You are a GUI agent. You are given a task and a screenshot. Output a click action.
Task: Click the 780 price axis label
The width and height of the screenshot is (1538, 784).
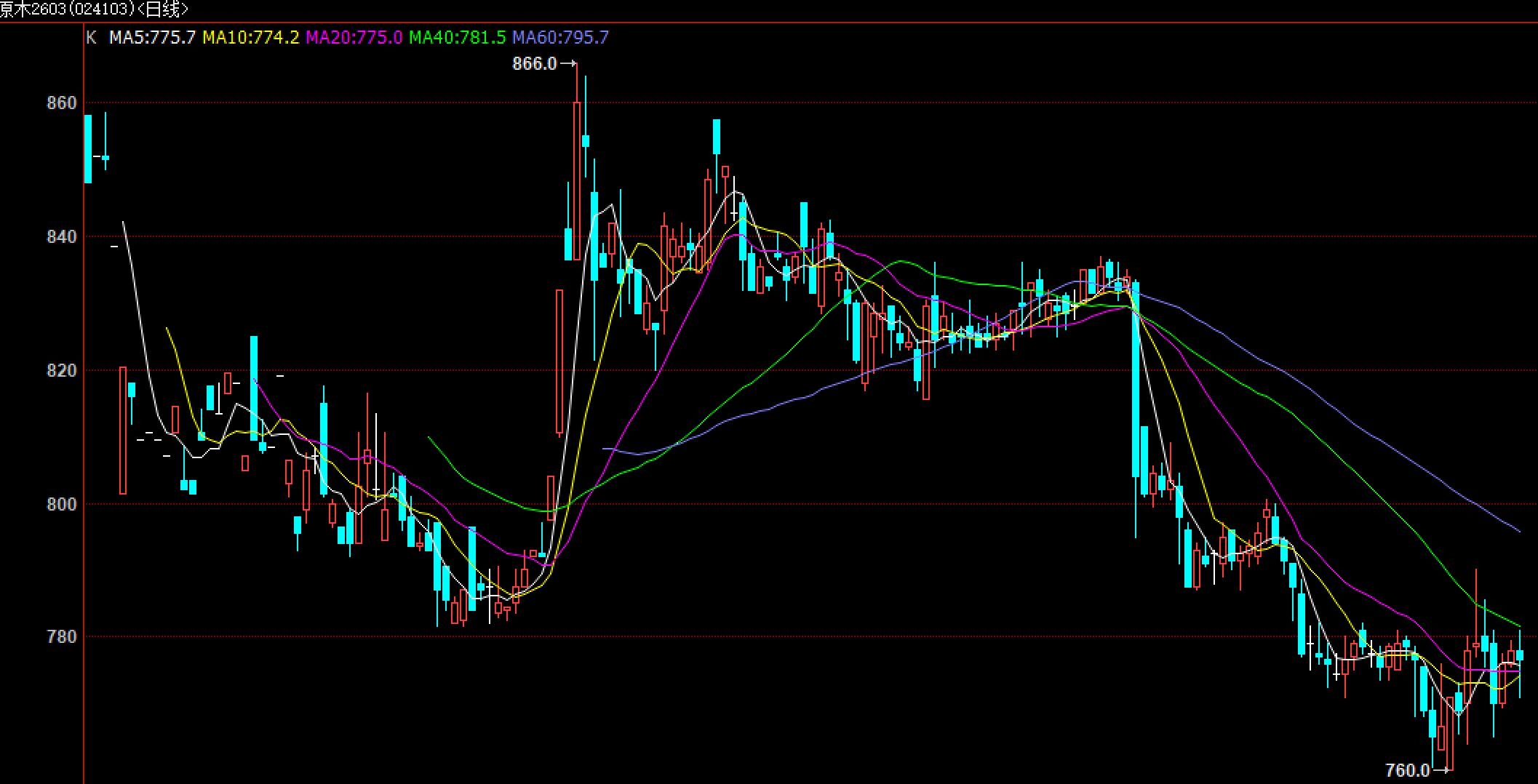pos(61,637)
